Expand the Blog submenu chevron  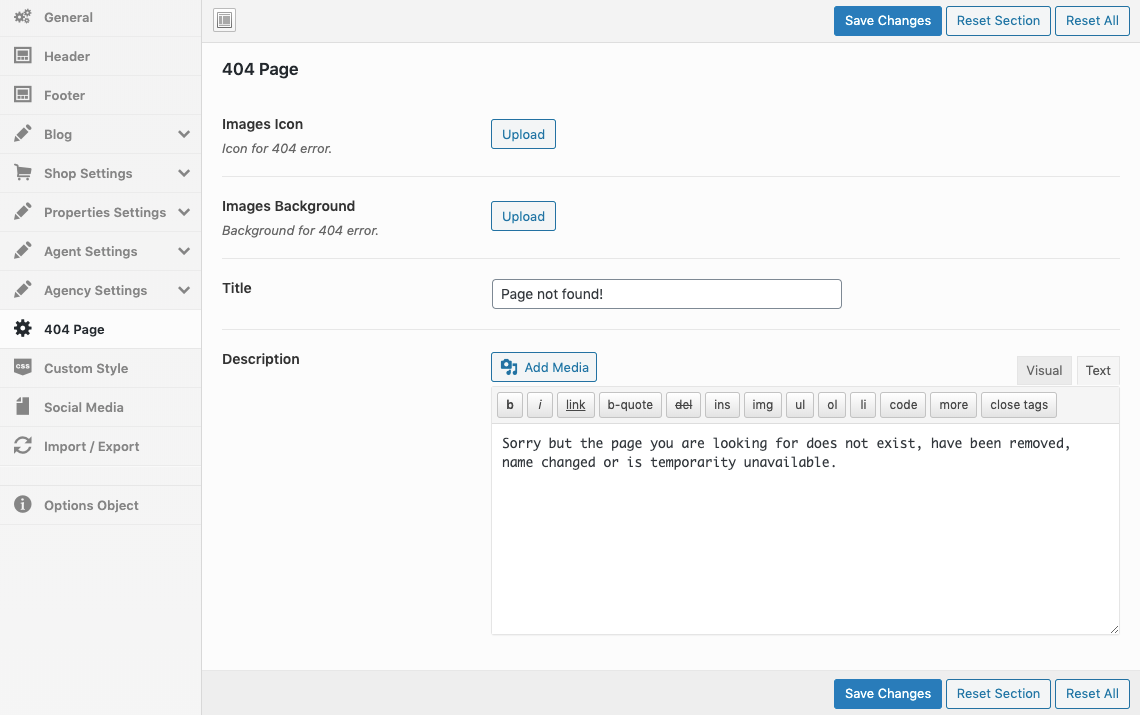coord(184,134)
